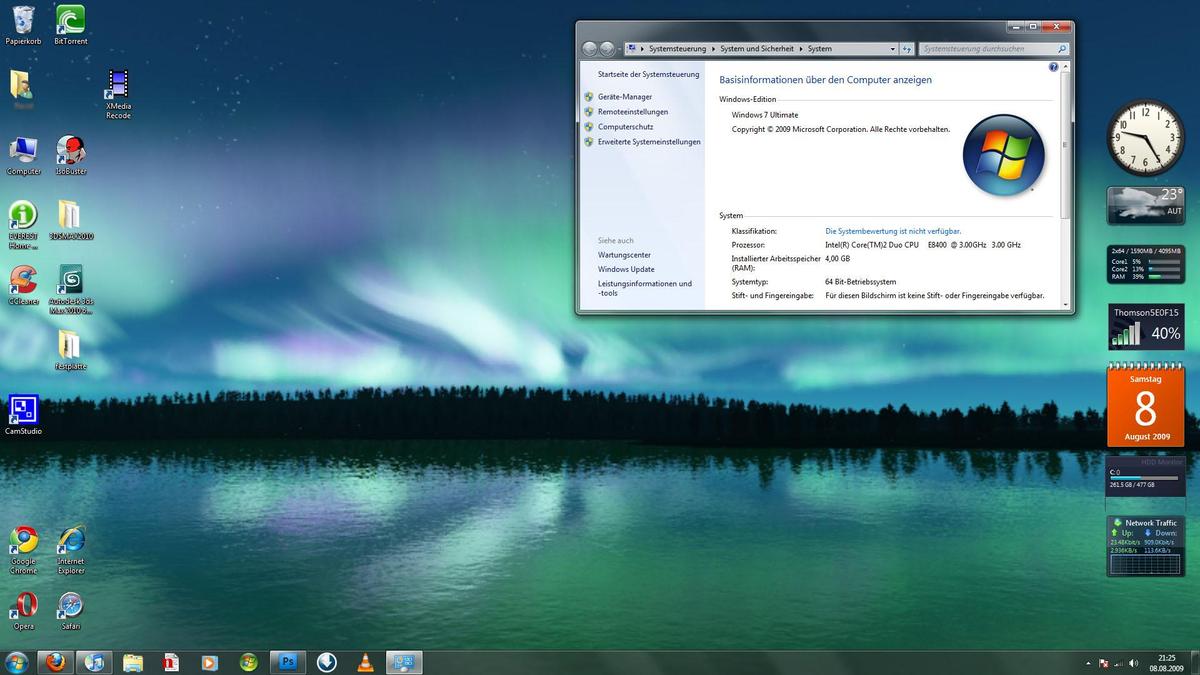1200x675 pixels.
Task: Switch to Firefox in the taskbar
Action: (x=55, y=662)
